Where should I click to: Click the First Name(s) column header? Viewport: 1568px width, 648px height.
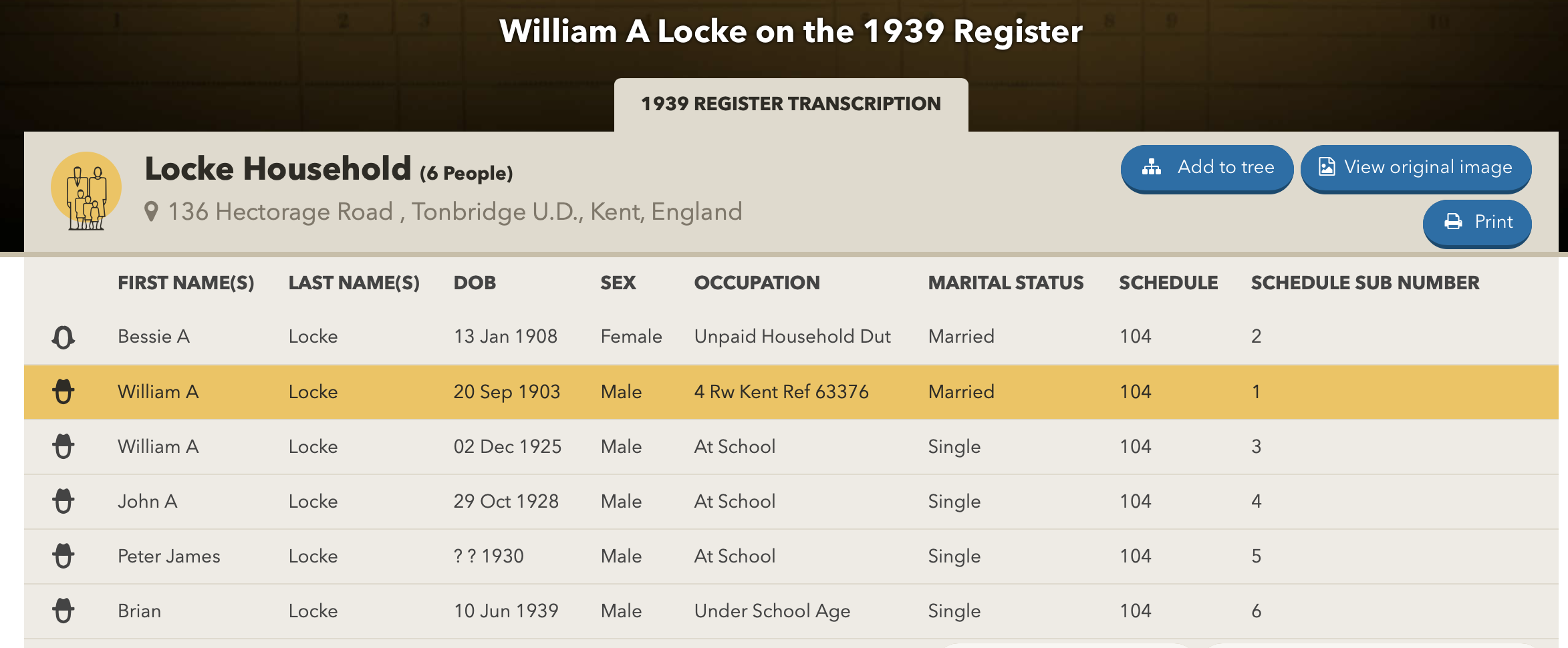[x=186, y=283]
